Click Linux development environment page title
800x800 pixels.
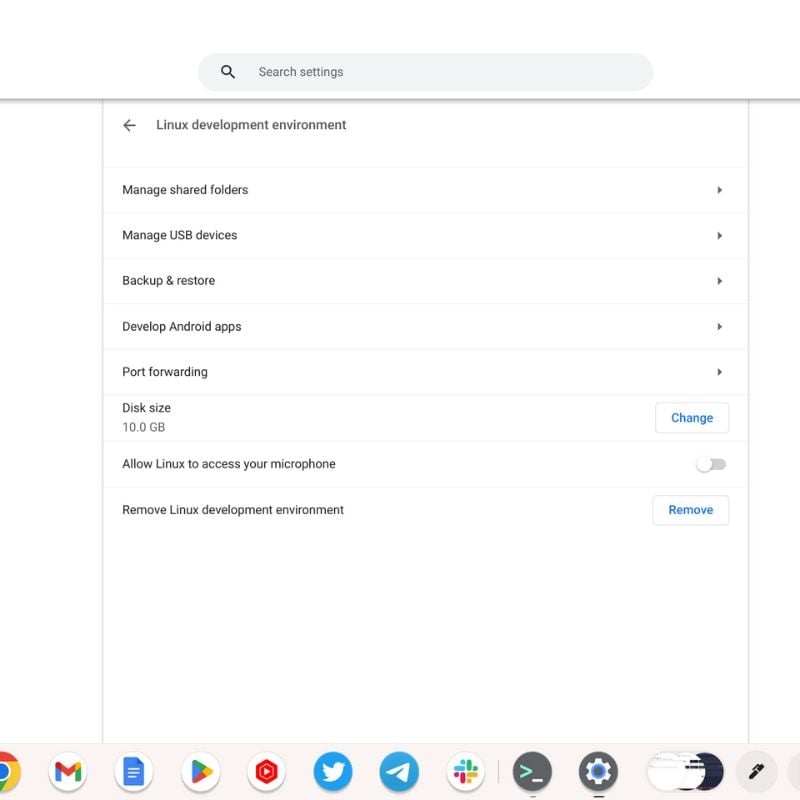(x=251, y=125)
